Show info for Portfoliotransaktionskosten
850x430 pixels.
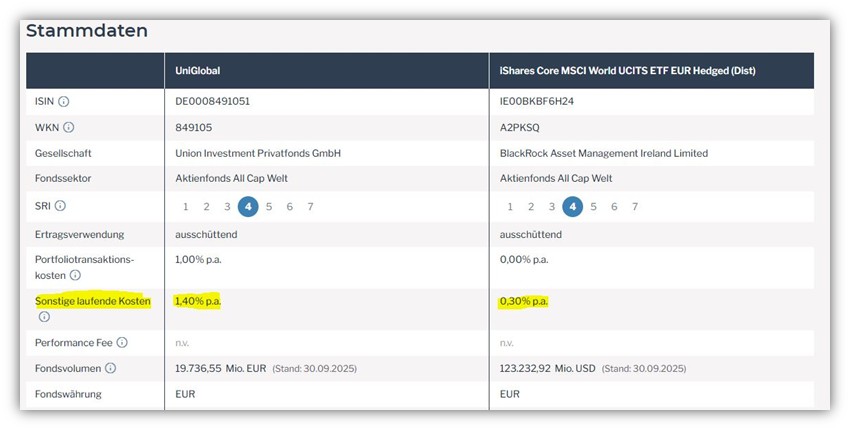point(75,275)
